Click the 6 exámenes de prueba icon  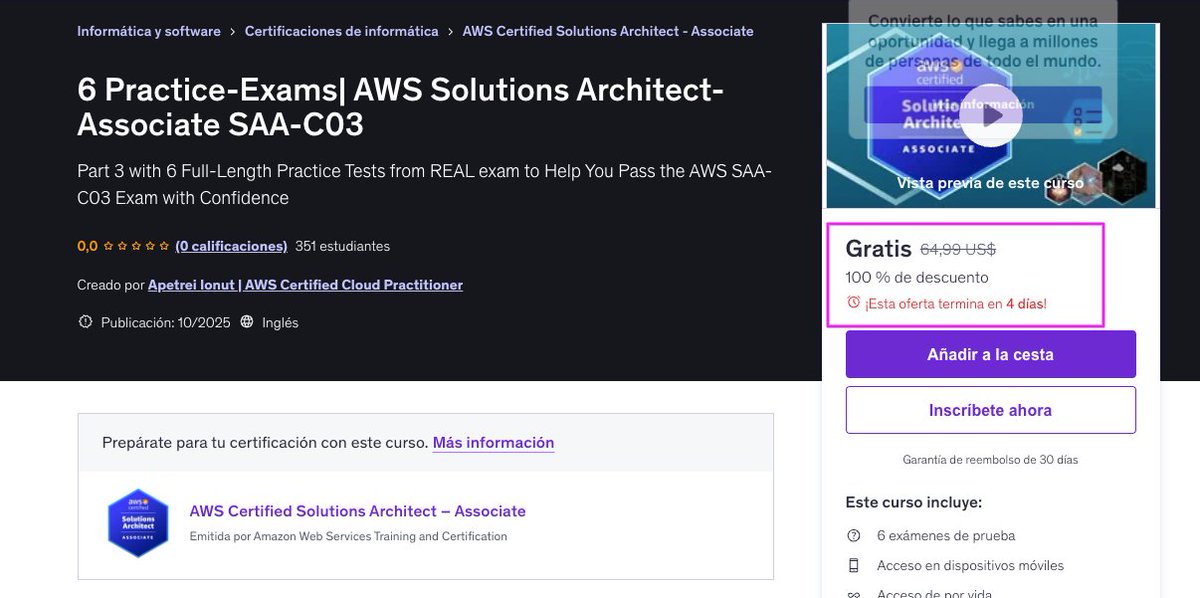853,535
